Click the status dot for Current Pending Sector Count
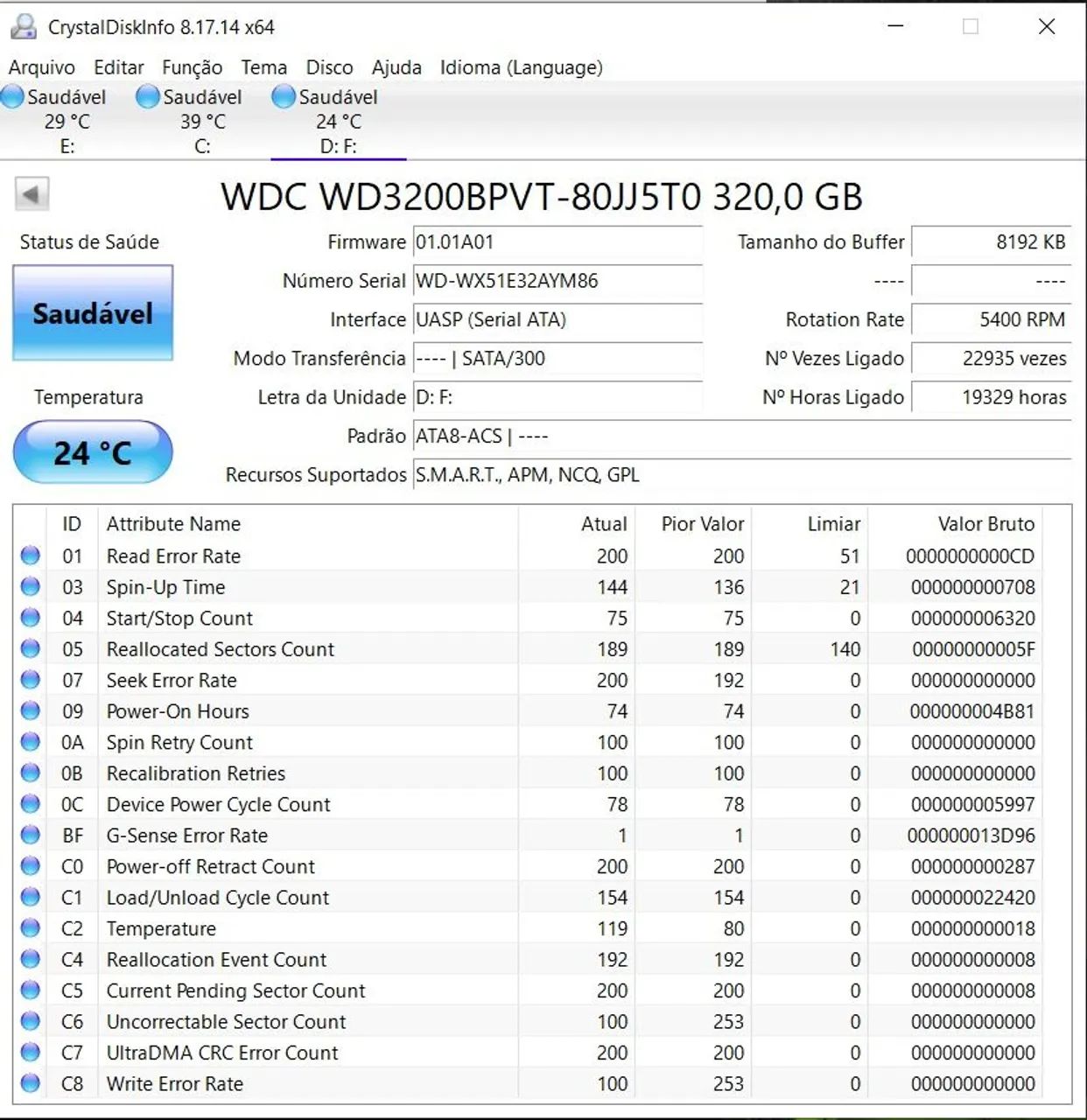1087x1120 pixels. tap(31, 990)
